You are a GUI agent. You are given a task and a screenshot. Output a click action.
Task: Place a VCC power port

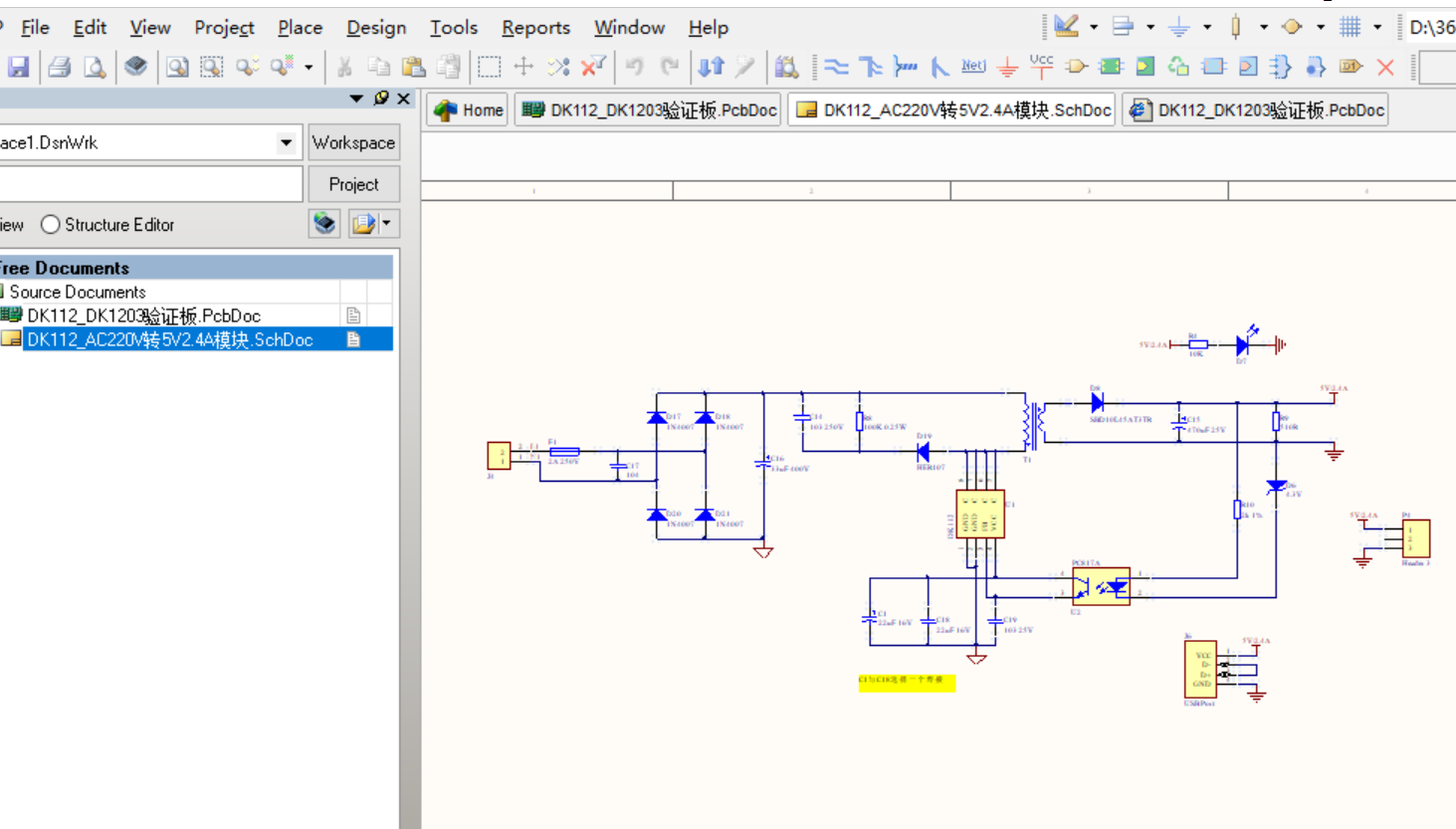(x=1041, y=67)
